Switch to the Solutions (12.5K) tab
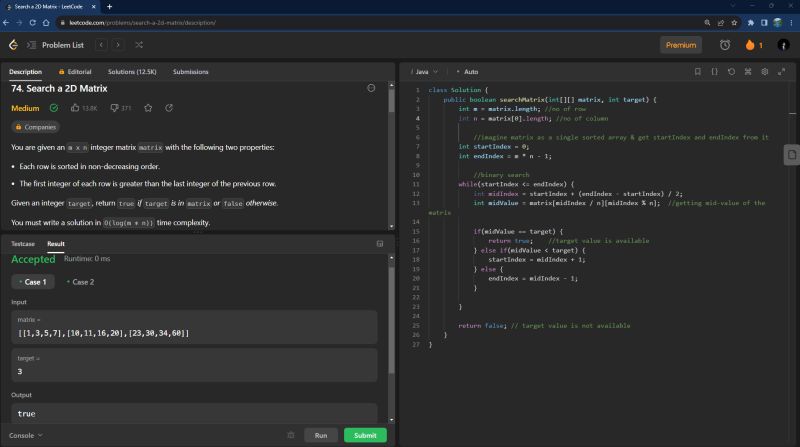The height and width of the screenshot is (447, 800). pos(132,72)
